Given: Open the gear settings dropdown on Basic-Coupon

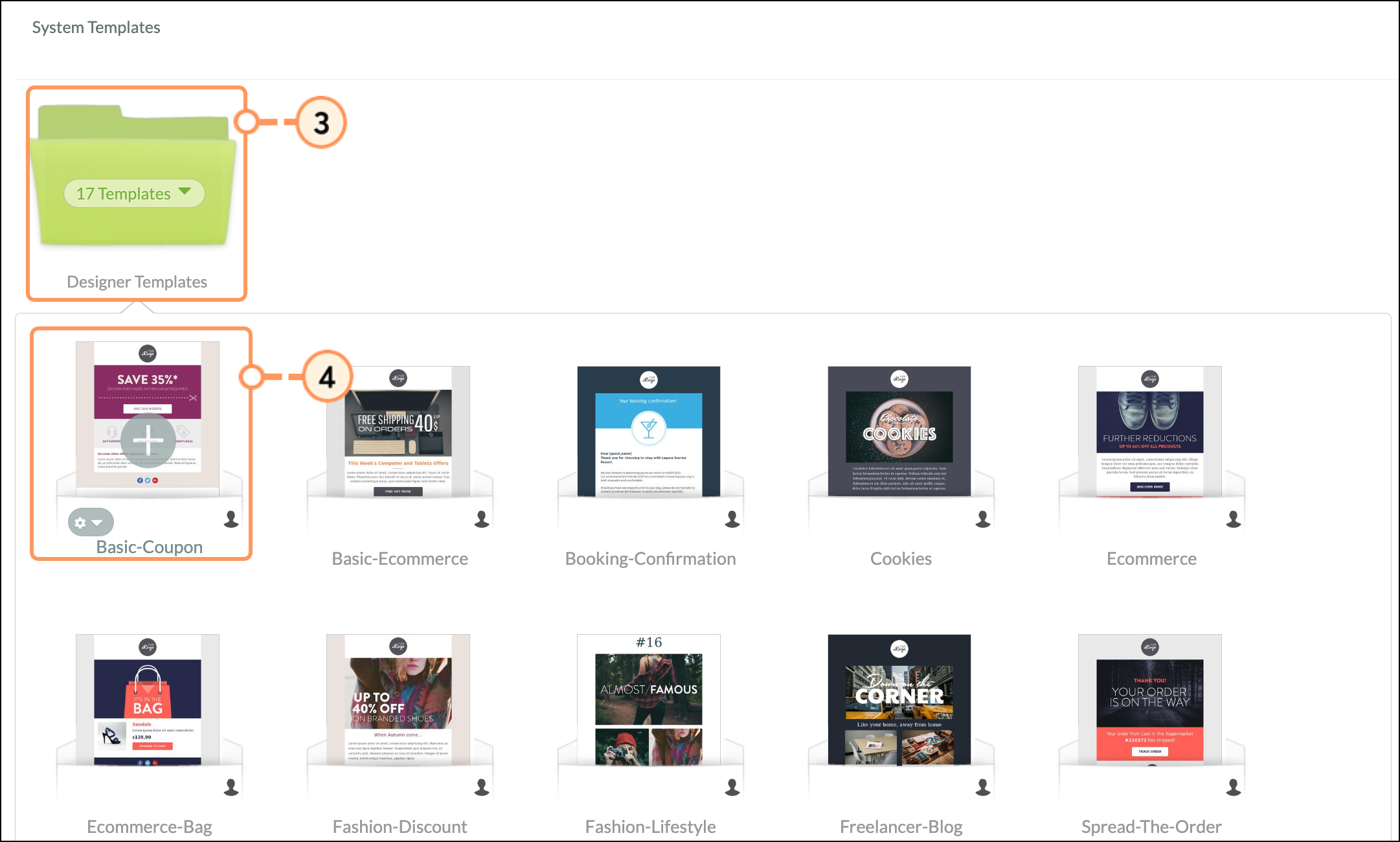Looking at the screenshot, I should [91, 523].
